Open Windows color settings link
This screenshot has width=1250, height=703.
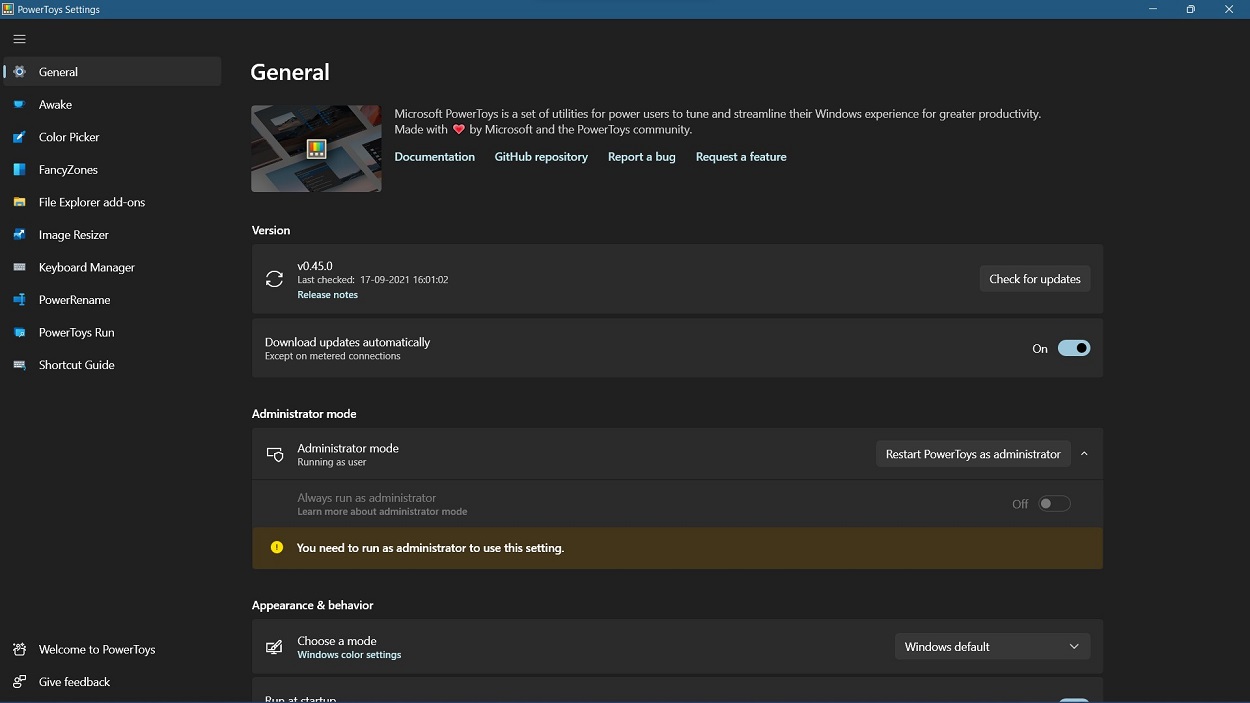coord(349,655)
